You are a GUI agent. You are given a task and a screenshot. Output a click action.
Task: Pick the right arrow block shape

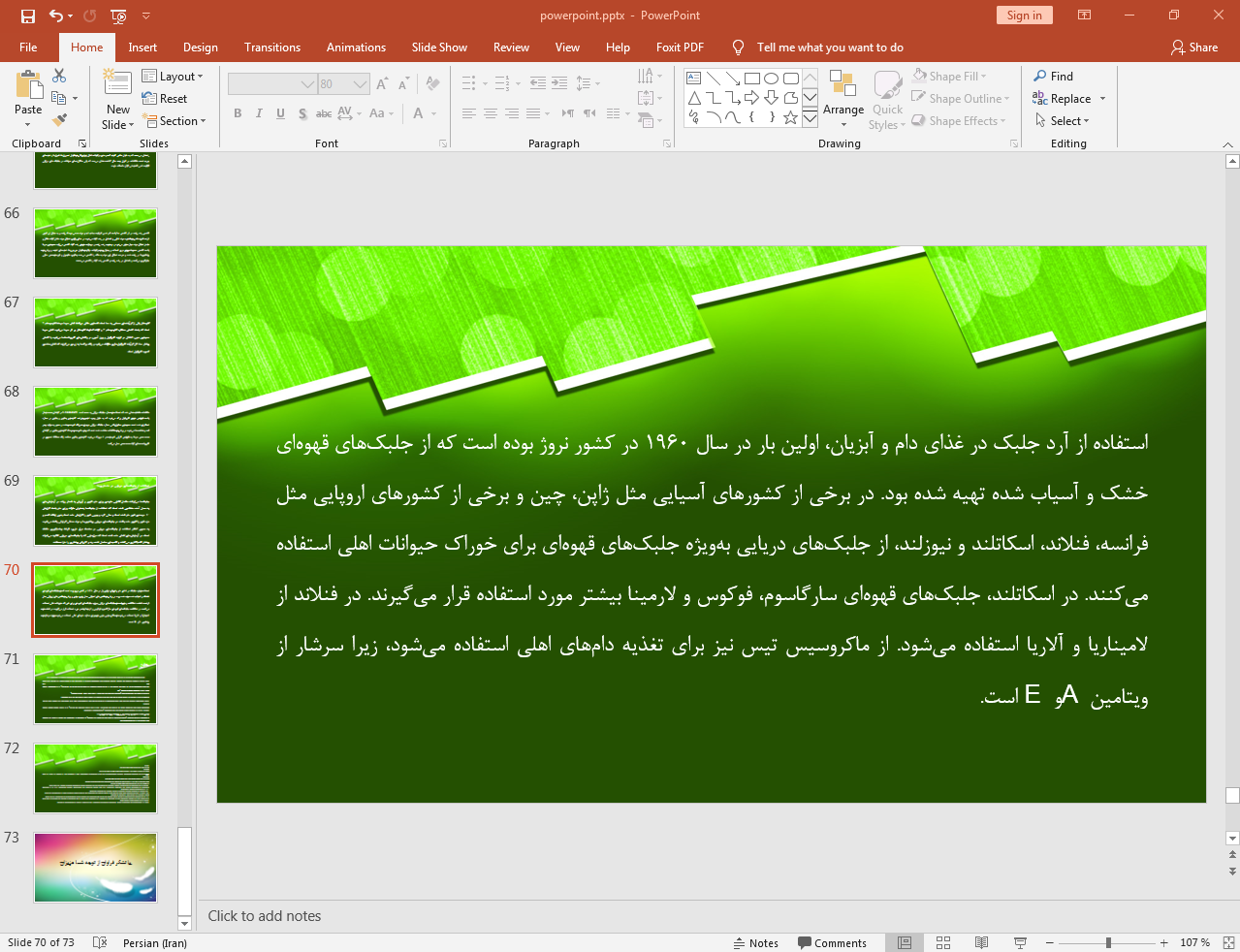[x=751, y=98]
